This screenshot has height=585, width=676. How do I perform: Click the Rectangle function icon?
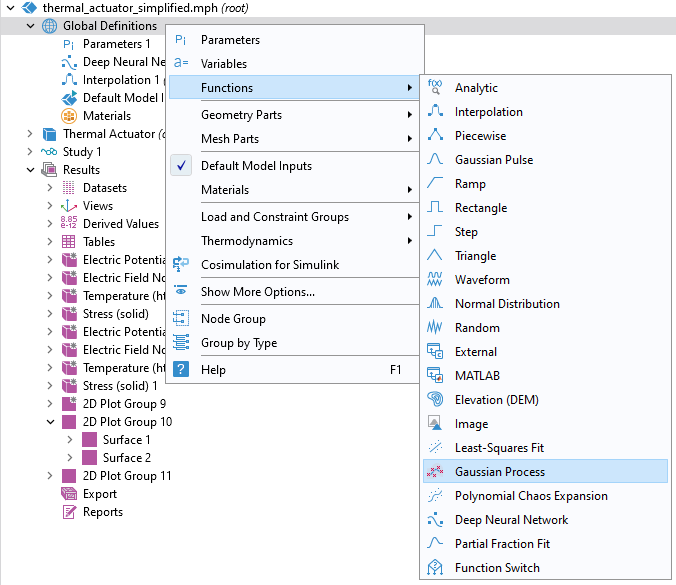click(435, 207)
